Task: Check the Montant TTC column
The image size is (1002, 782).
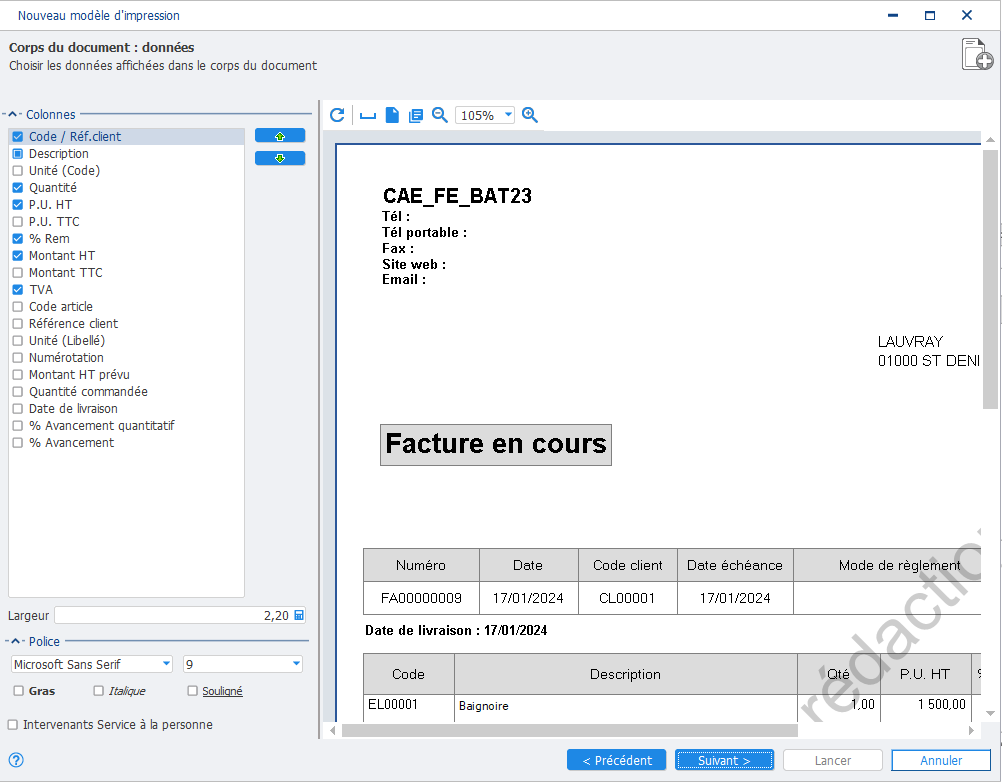Action: click(18, 273)
